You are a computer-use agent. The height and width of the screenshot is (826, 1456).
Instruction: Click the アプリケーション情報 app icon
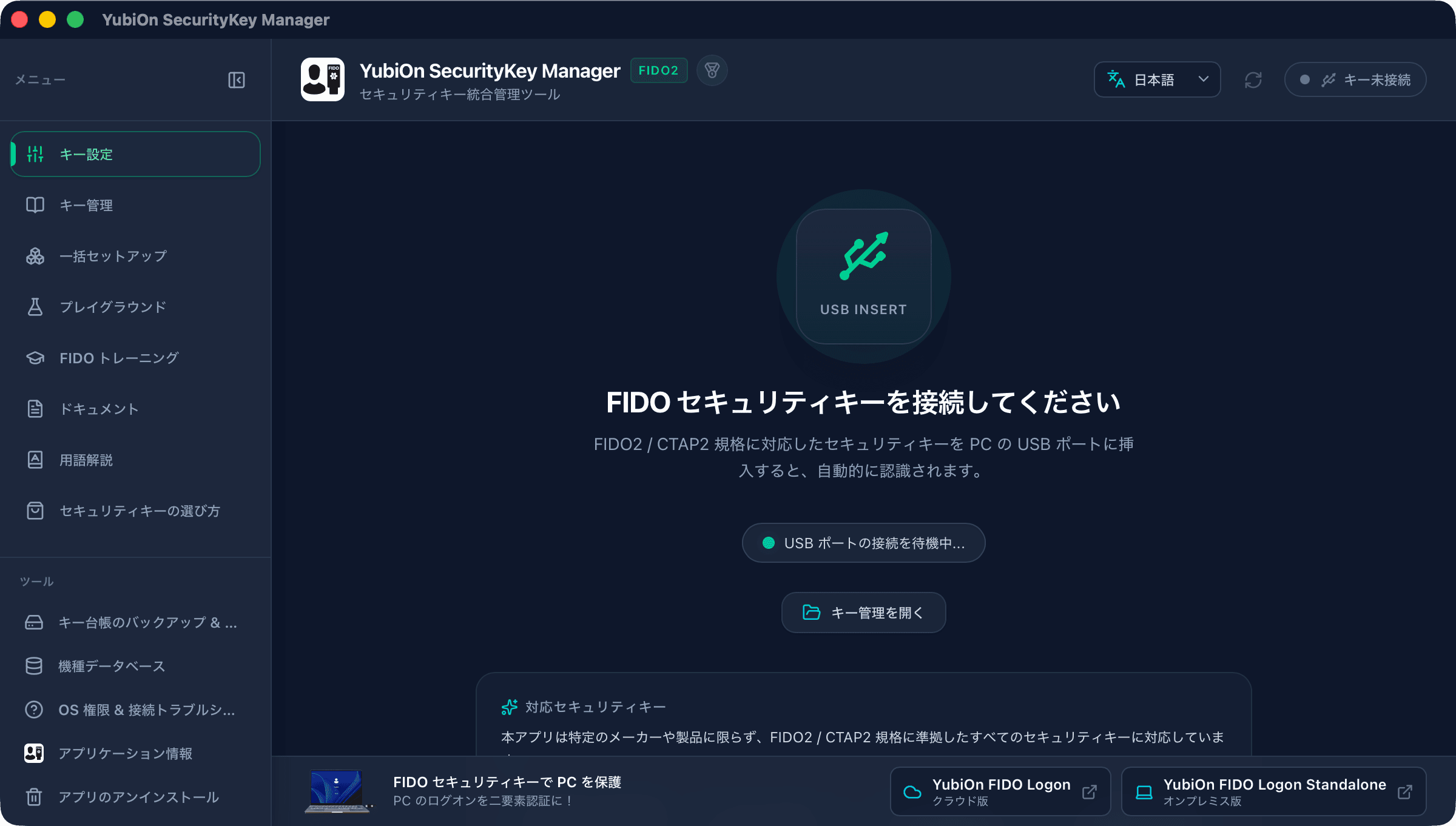(x=34, y=753)
